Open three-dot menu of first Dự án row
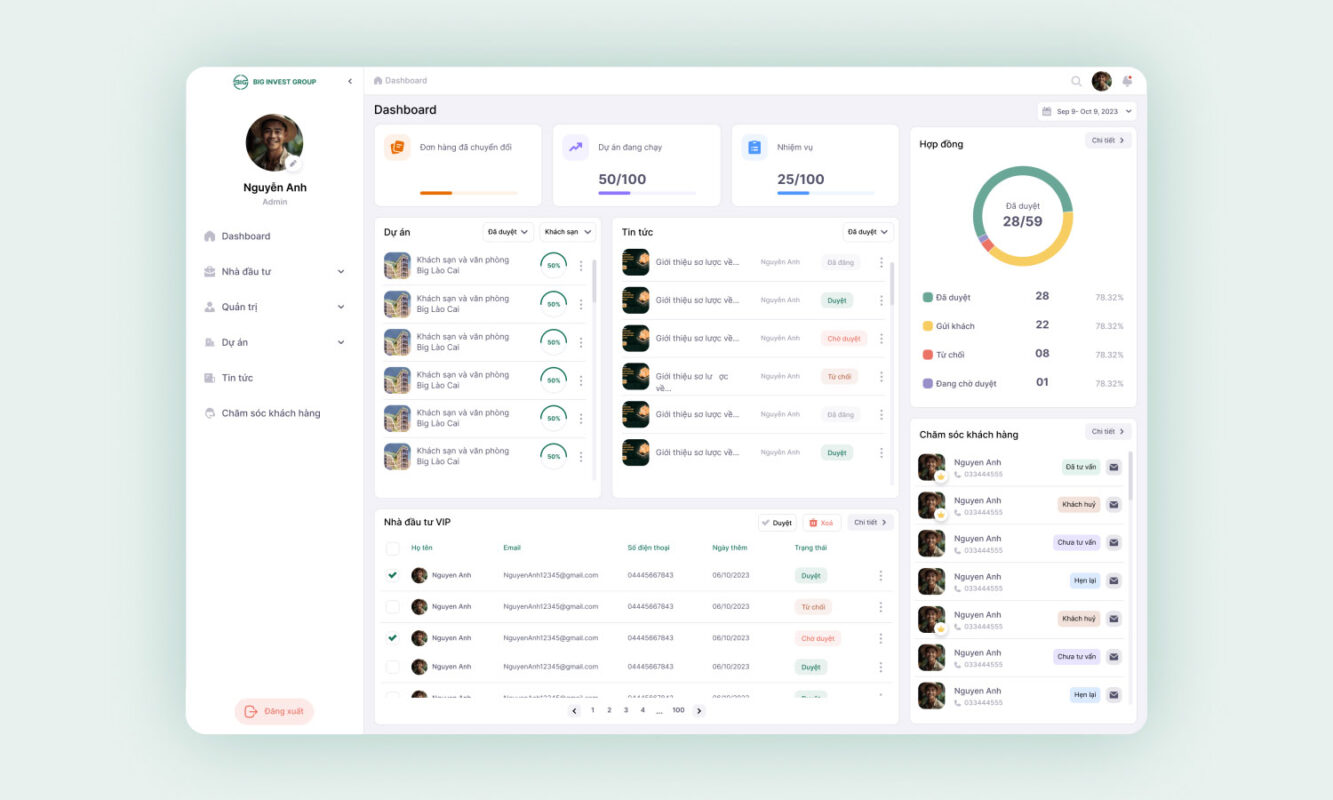This screenshot has width=1333, height=800. point(581,266)
